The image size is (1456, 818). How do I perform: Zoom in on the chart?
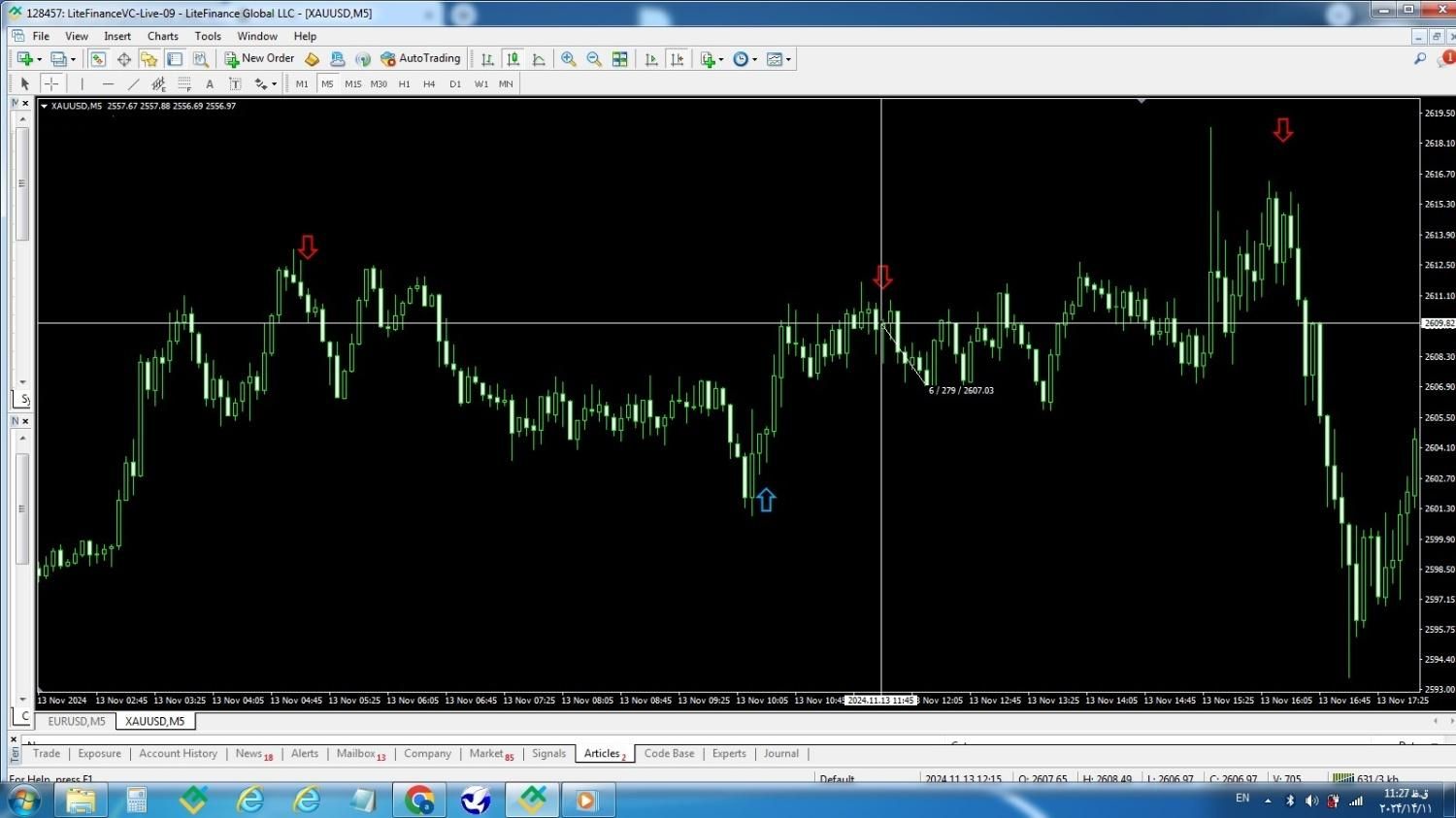point(569,59)
